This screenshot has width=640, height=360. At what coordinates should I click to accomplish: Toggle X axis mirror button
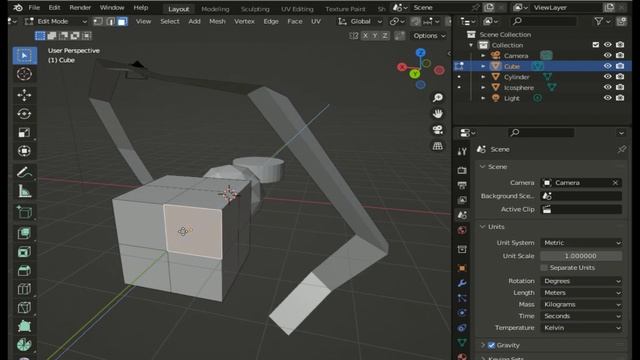(x=365, y=36)
